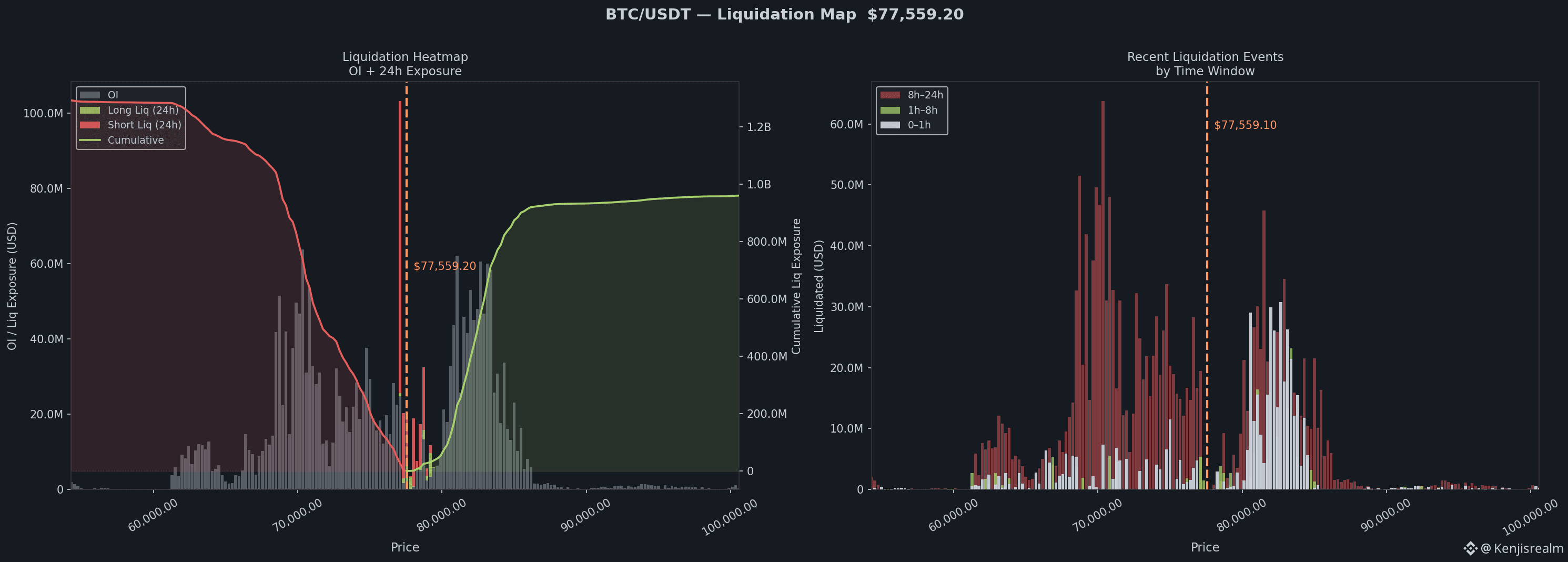Click the tallest red Short Liq bar in the heatmap
Viewport: 1568px width, 562px height.
[400, 248]
